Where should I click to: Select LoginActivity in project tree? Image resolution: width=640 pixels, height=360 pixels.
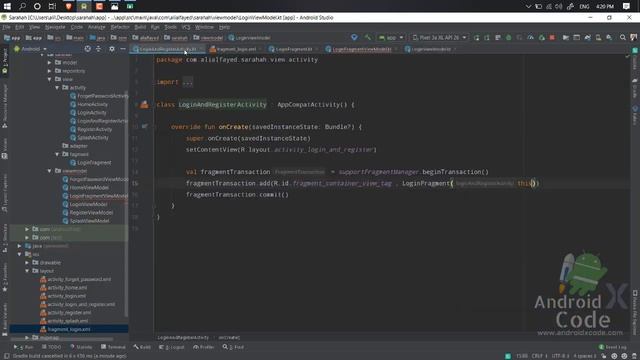click(88, 113)
